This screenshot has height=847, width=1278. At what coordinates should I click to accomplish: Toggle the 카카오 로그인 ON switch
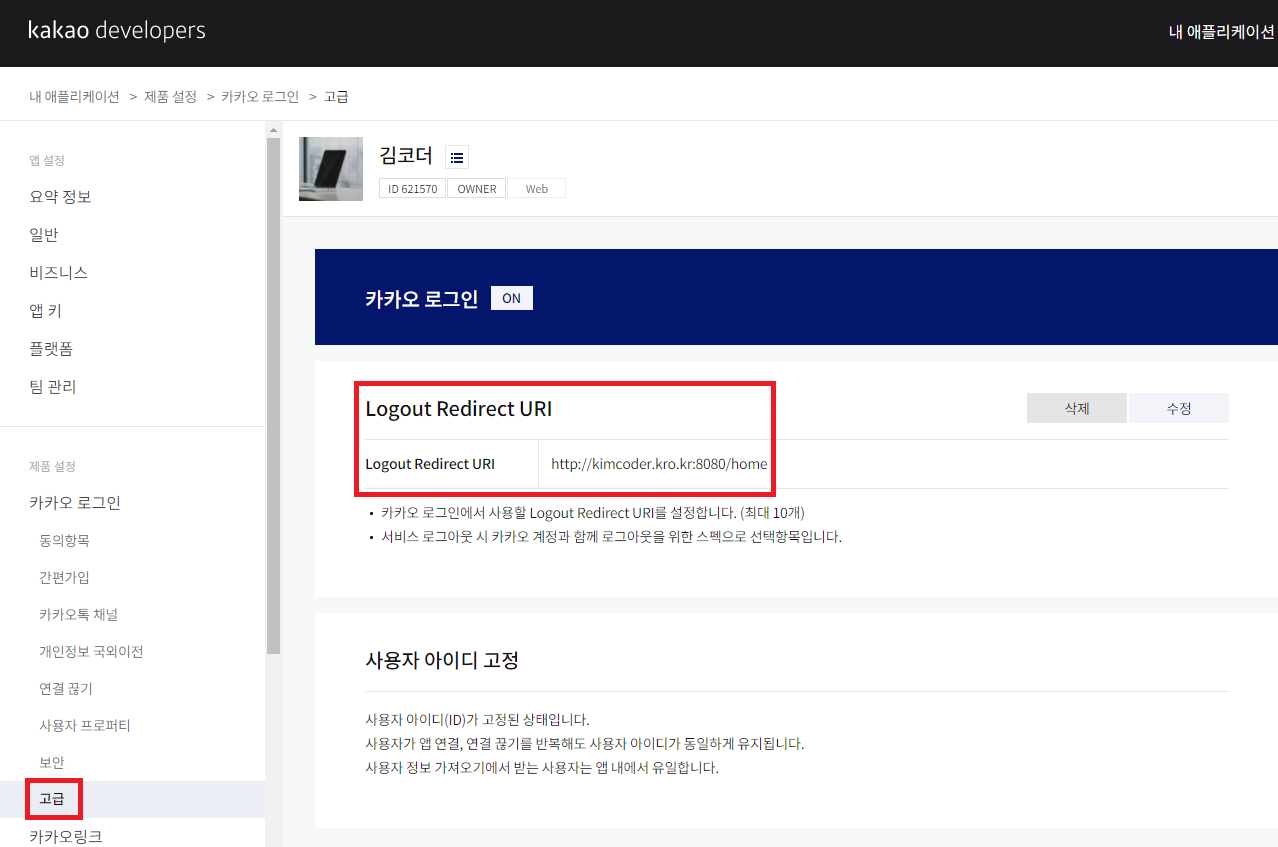point(512,298)
